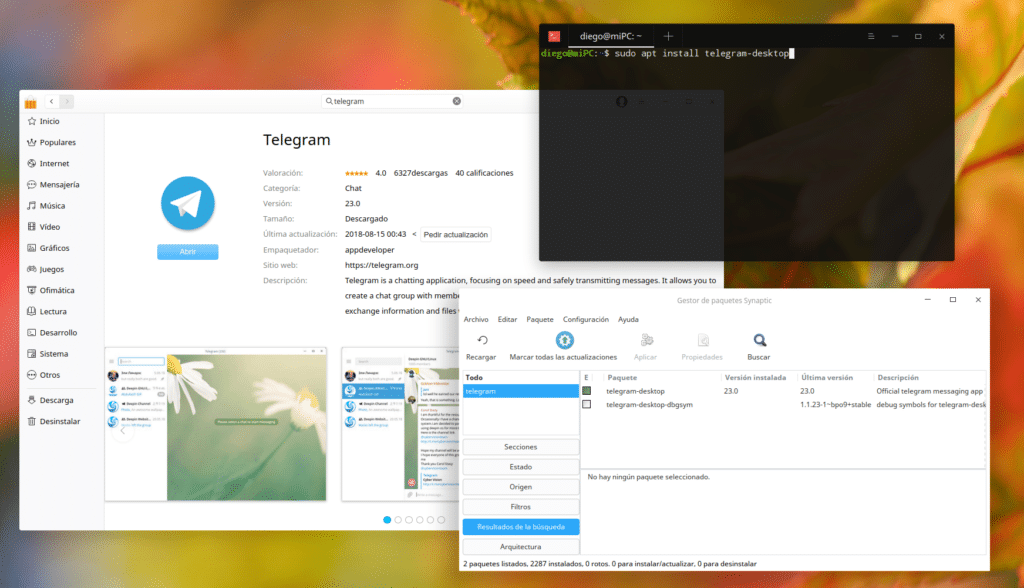
Task: Open the Configuración menu in Synaptic
Action: coord(586,319)
